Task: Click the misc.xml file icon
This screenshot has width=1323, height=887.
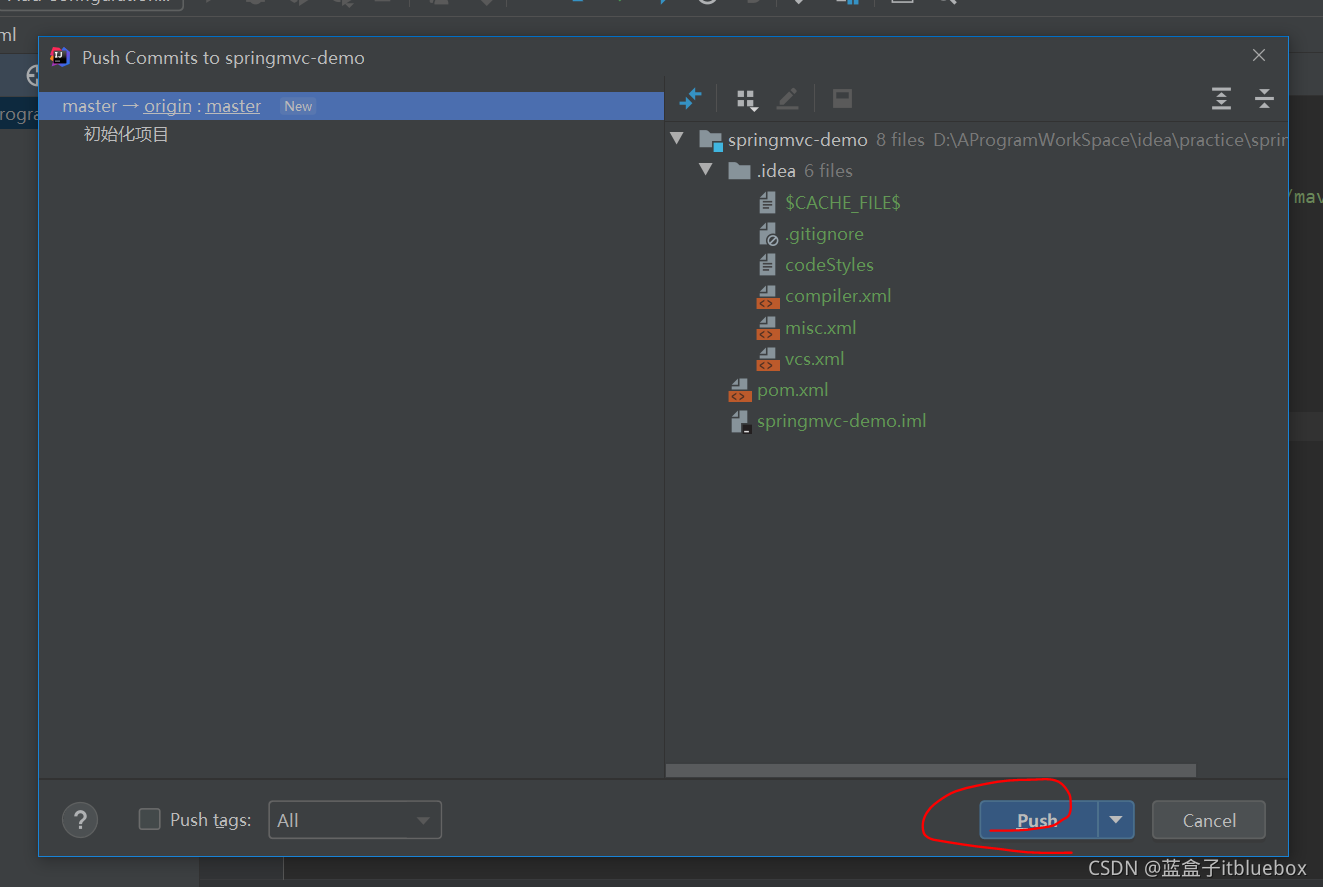Action: coord(768,328)
